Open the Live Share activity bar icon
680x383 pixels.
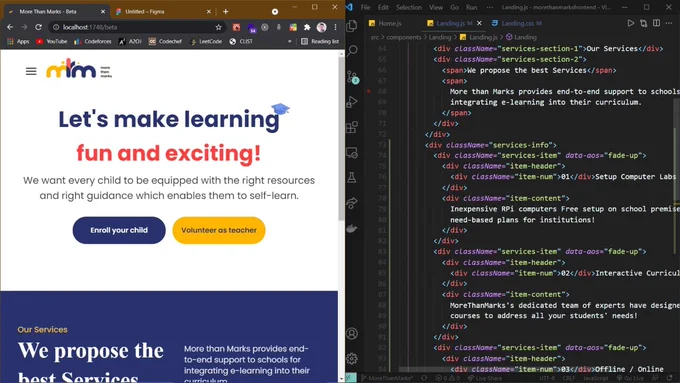(352, 203)
